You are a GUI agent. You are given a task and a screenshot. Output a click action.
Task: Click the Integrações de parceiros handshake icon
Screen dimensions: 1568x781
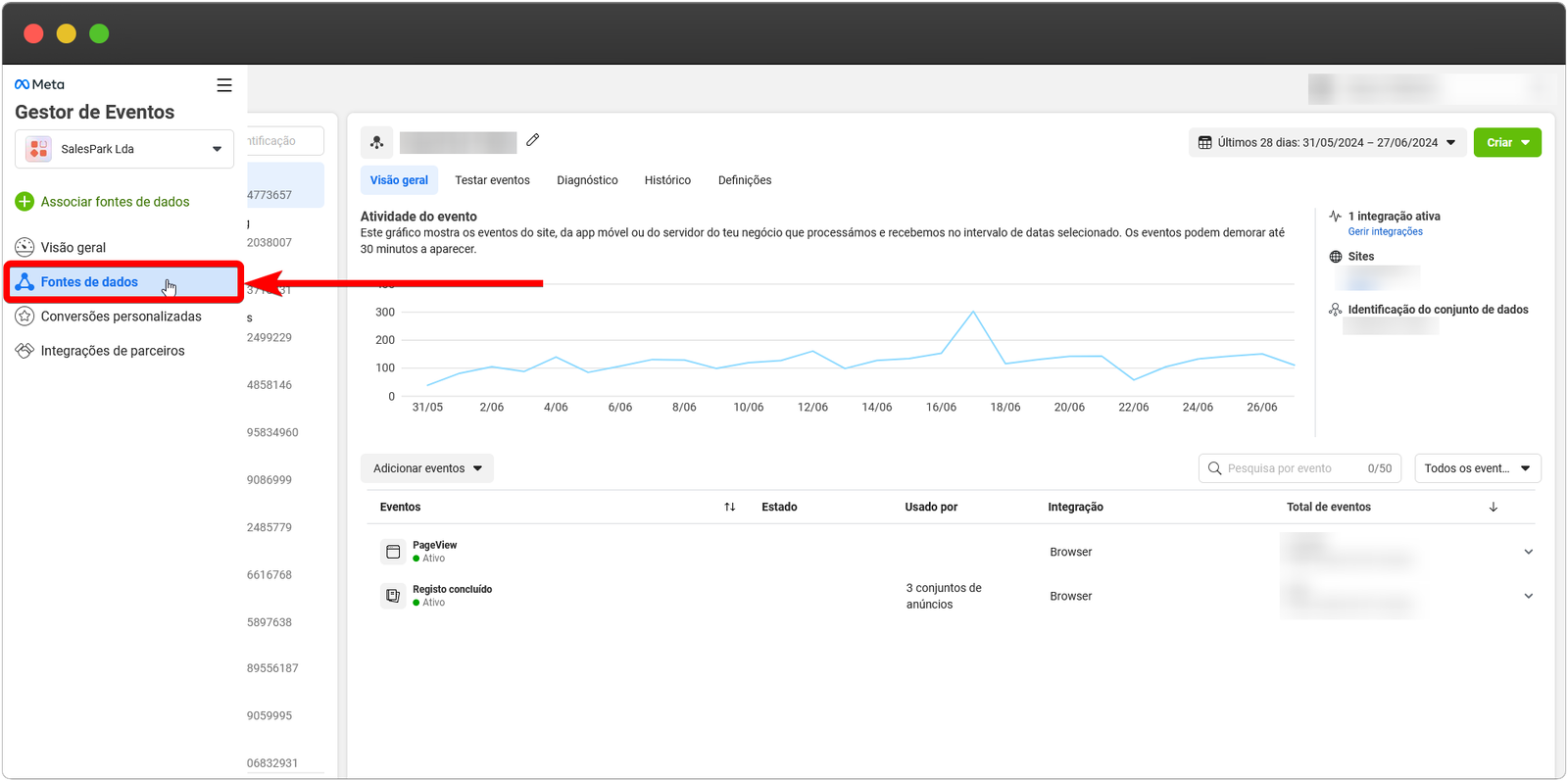click(x=24, y=351)
